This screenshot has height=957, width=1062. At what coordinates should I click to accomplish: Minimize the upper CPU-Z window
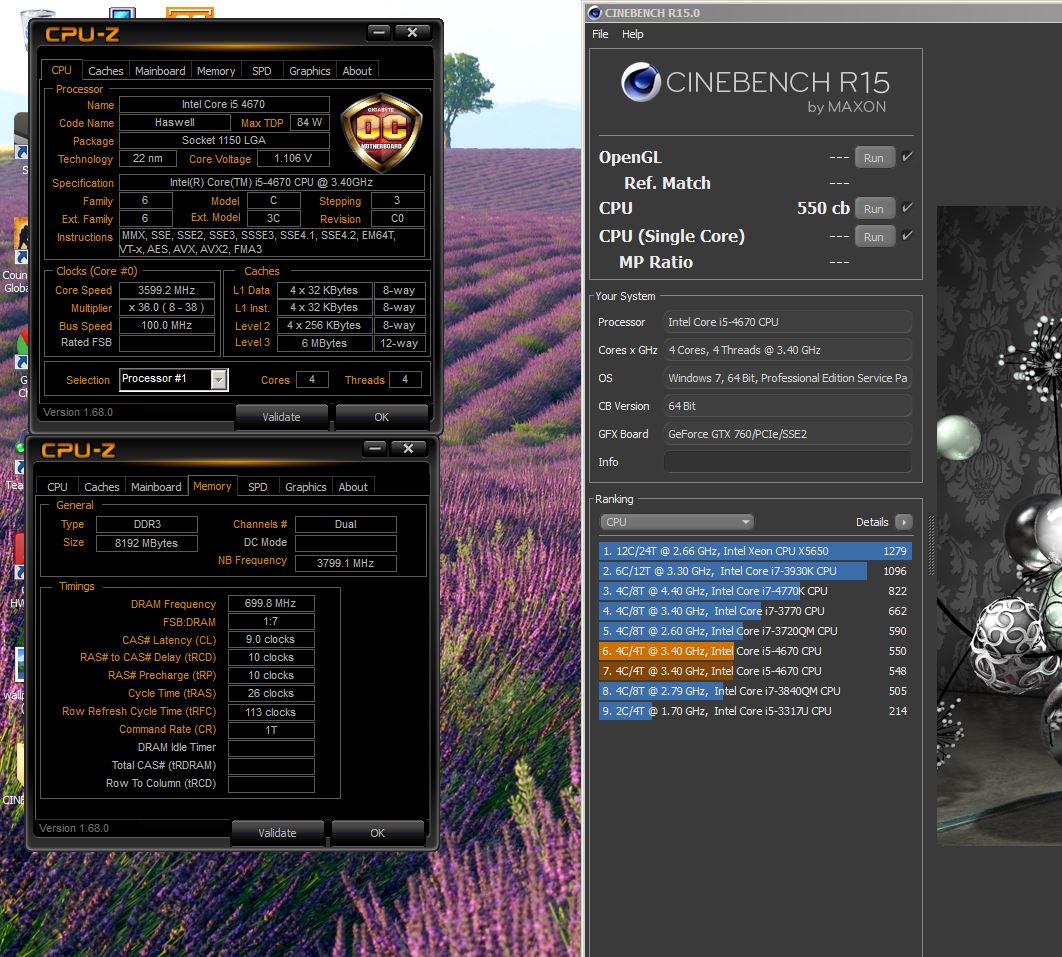379,32
